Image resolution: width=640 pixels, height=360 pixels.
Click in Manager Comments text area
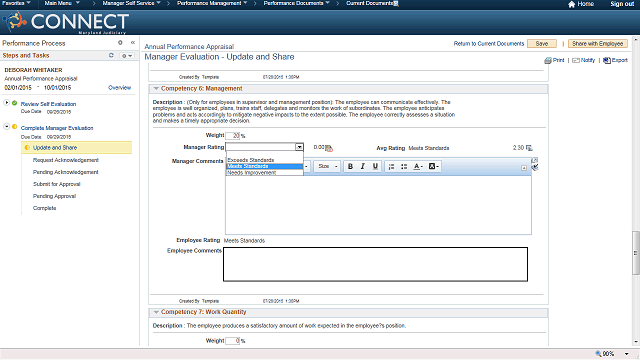coord(378,205)
